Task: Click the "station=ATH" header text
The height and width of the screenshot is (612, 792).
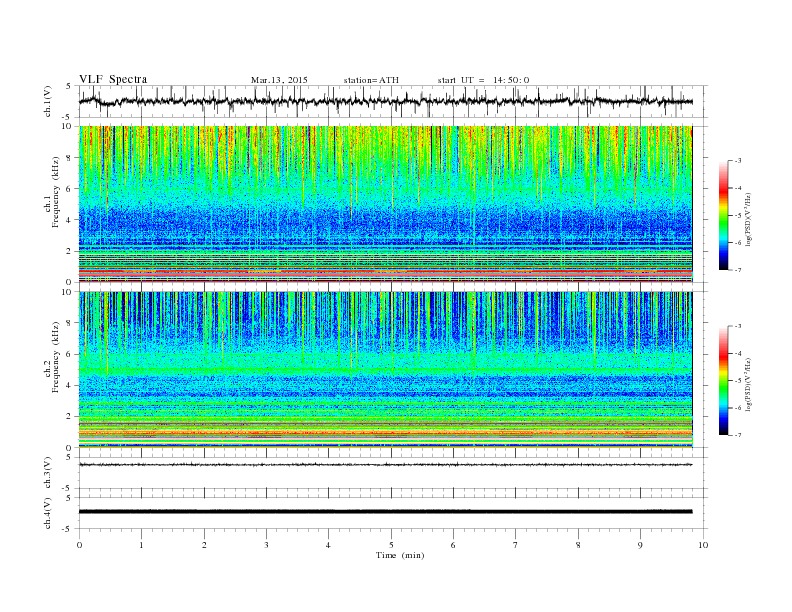Action: (x=371, y=80)
